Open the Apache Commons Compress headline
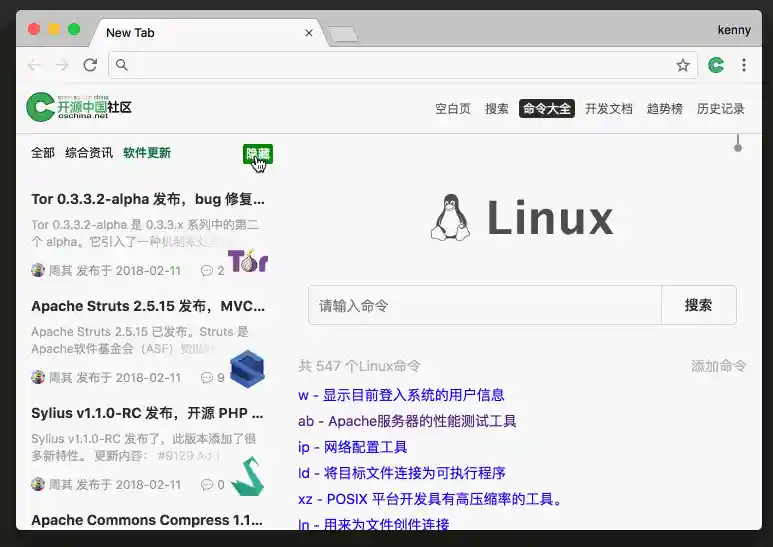Viewport: 773px width, 547px height. (147, 520)
